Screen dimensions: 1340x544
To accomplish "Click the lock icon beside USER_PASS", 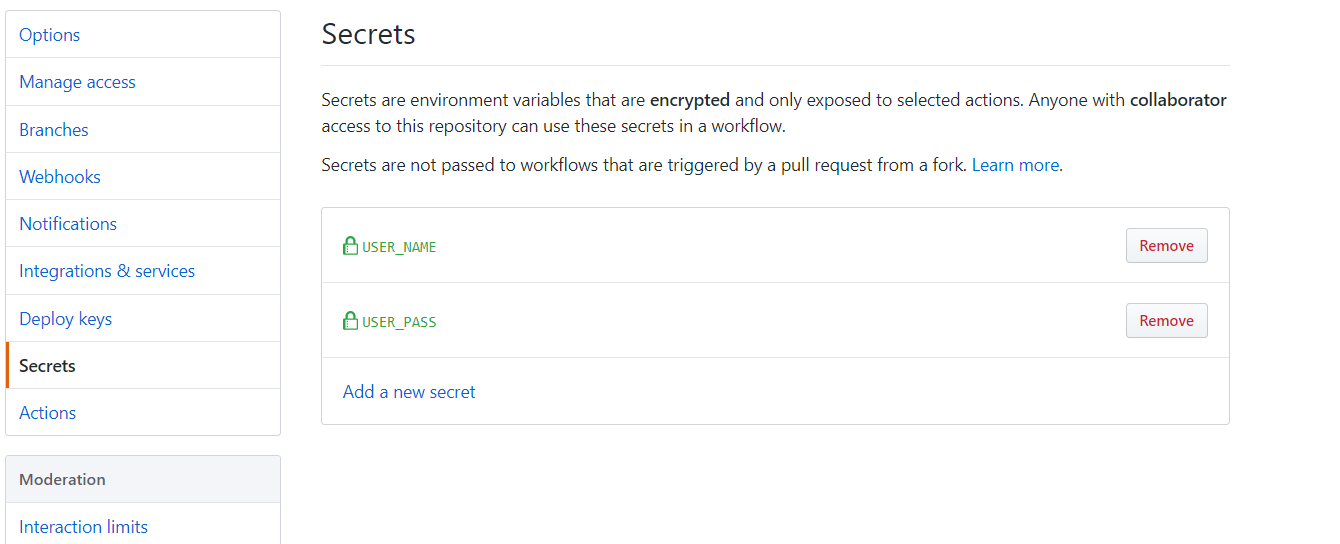I will (x=350, y=321).
